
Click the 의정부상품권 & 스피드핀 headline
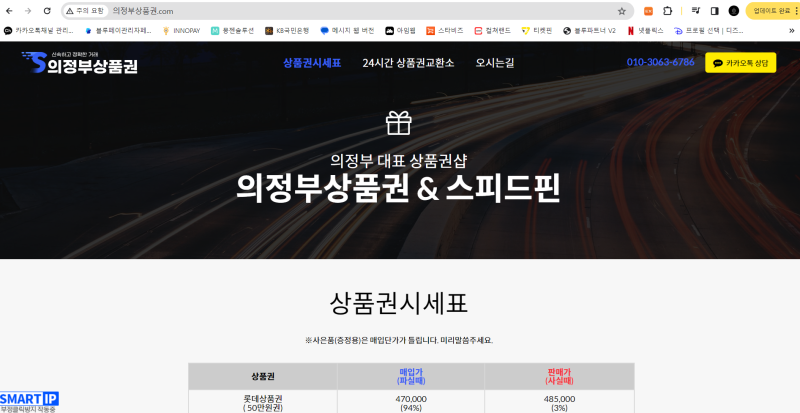tap(398, 188)
